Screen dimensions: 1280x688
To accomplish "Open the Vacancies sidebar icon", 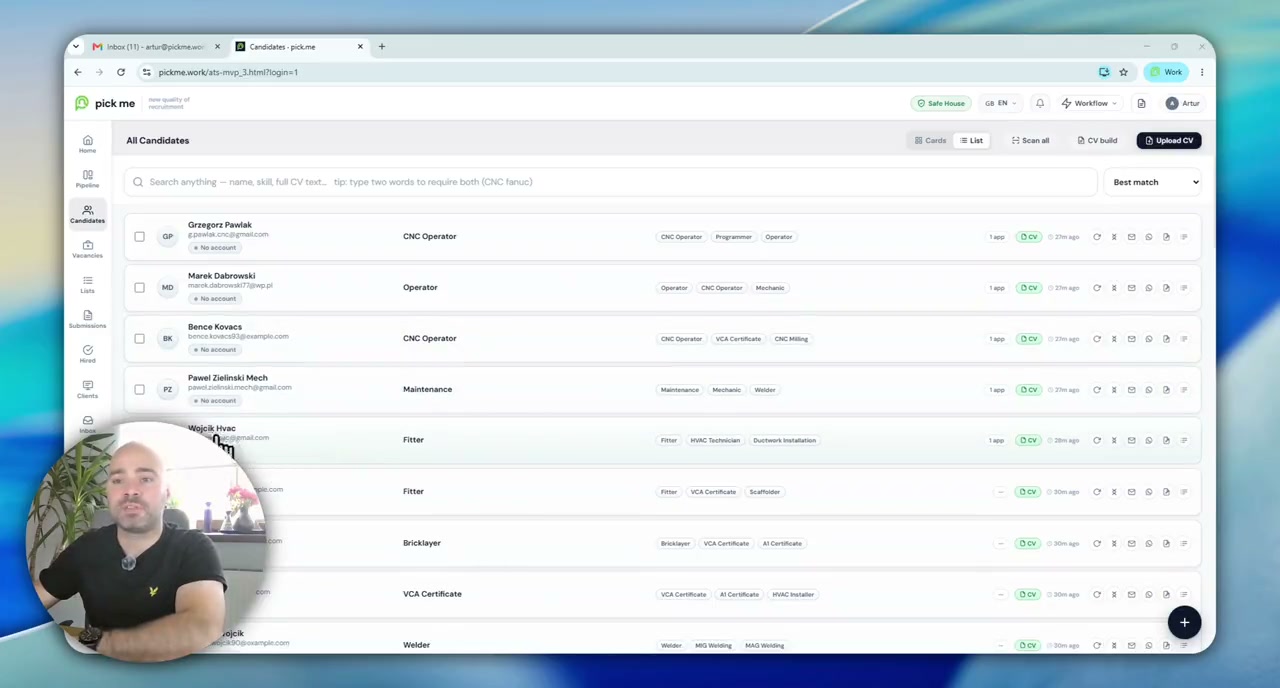I will click(87, 249).
